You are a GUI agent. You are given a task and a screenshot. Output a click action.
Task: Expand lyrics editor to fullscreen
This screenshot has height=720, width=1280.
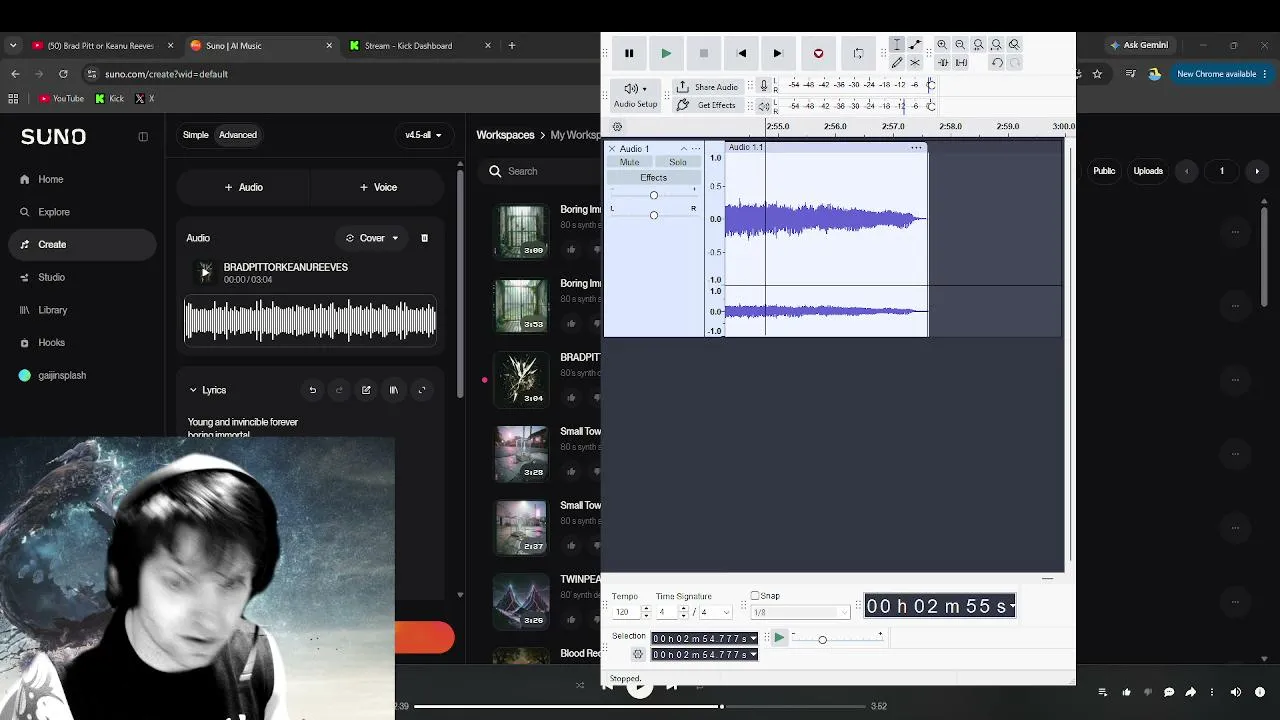pos(422,390)
